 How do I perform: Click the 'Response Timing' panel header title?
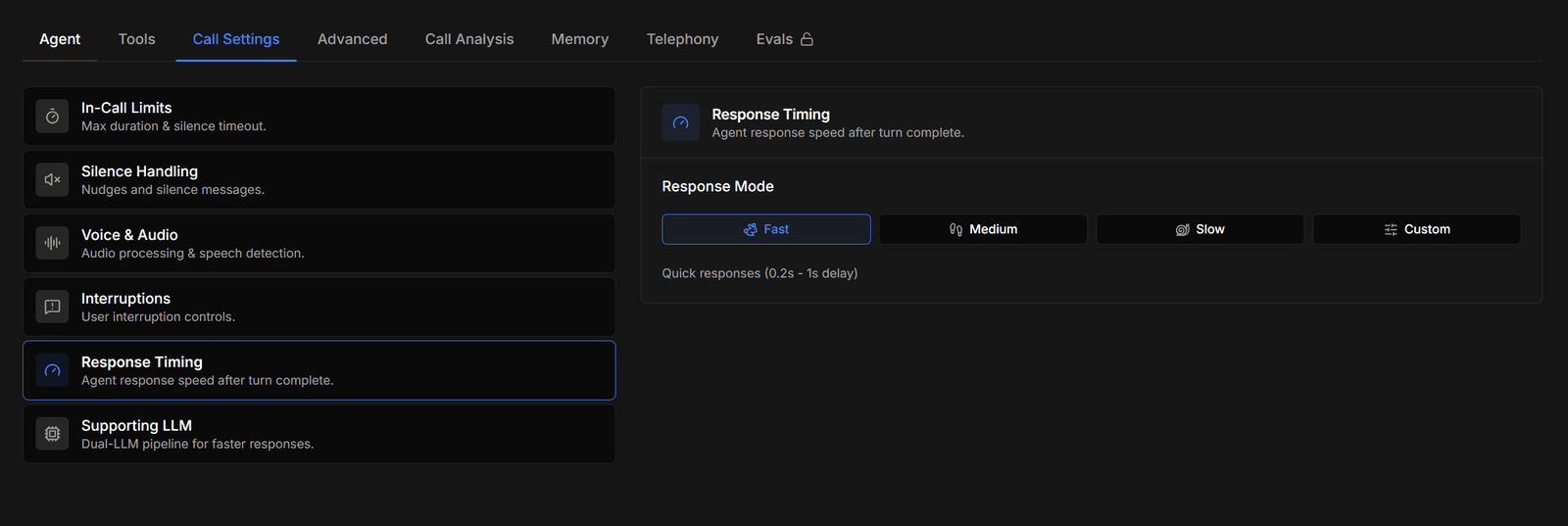[x=770, y=115]
